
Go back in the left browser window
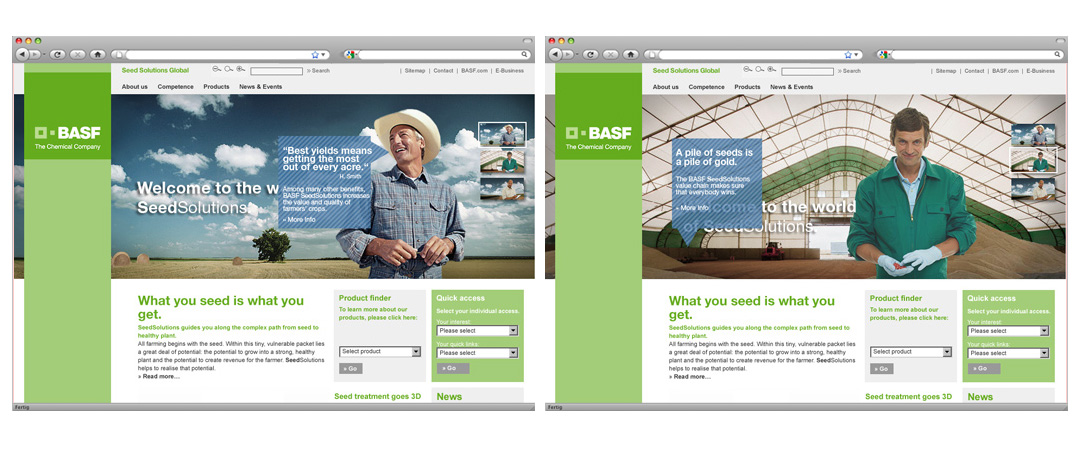point(22,54)
